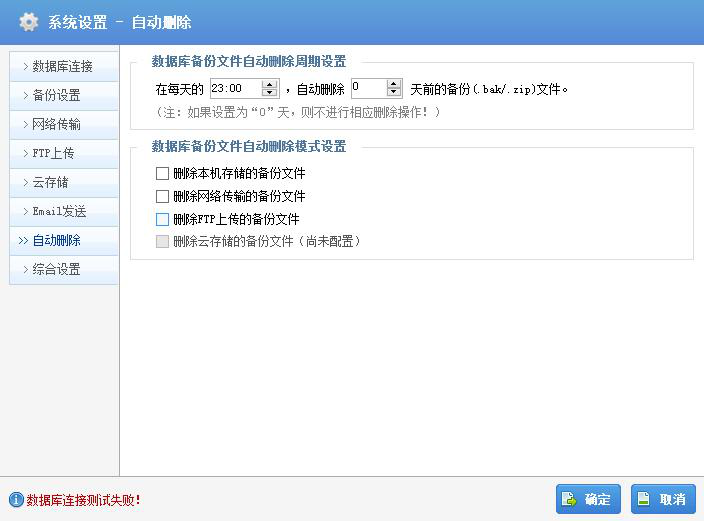The image size is (704, 521).
Task: Go to FTP上传 settings
Action: click(x=64, y=154)
